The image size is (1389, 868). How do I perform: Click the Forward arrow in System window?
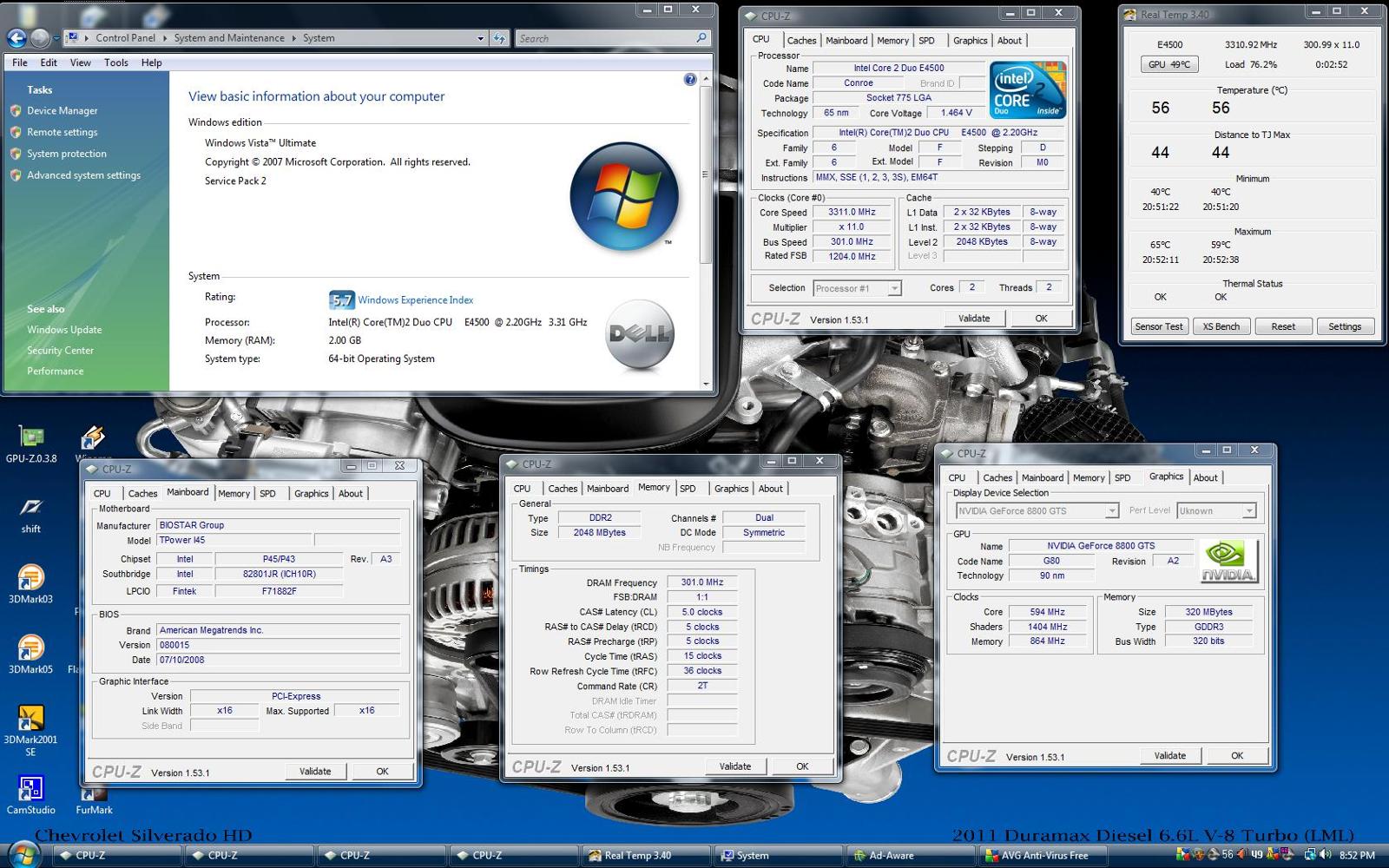[39, 38]
